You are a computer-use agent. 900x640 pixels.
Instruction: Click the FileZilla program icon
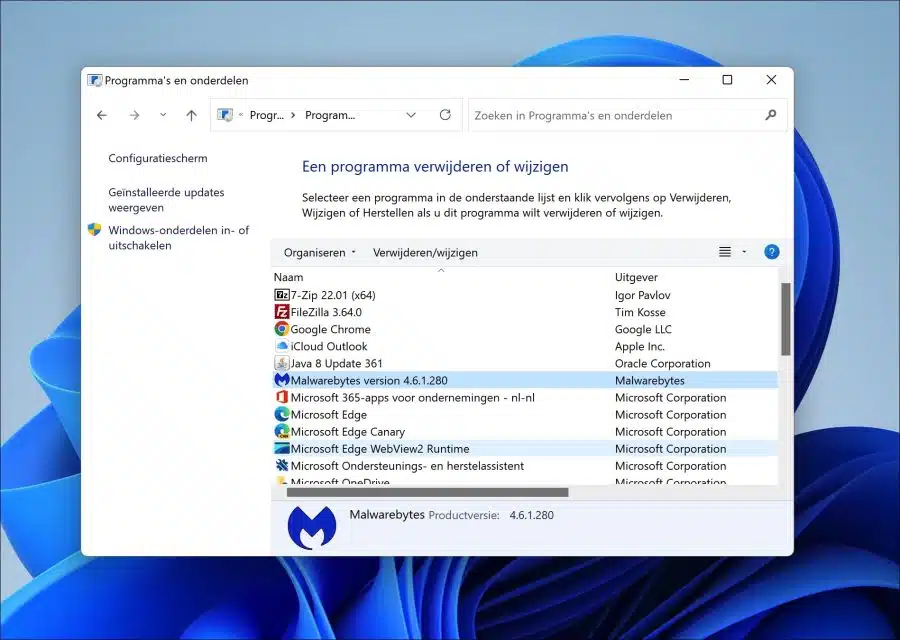click(282, 312)
